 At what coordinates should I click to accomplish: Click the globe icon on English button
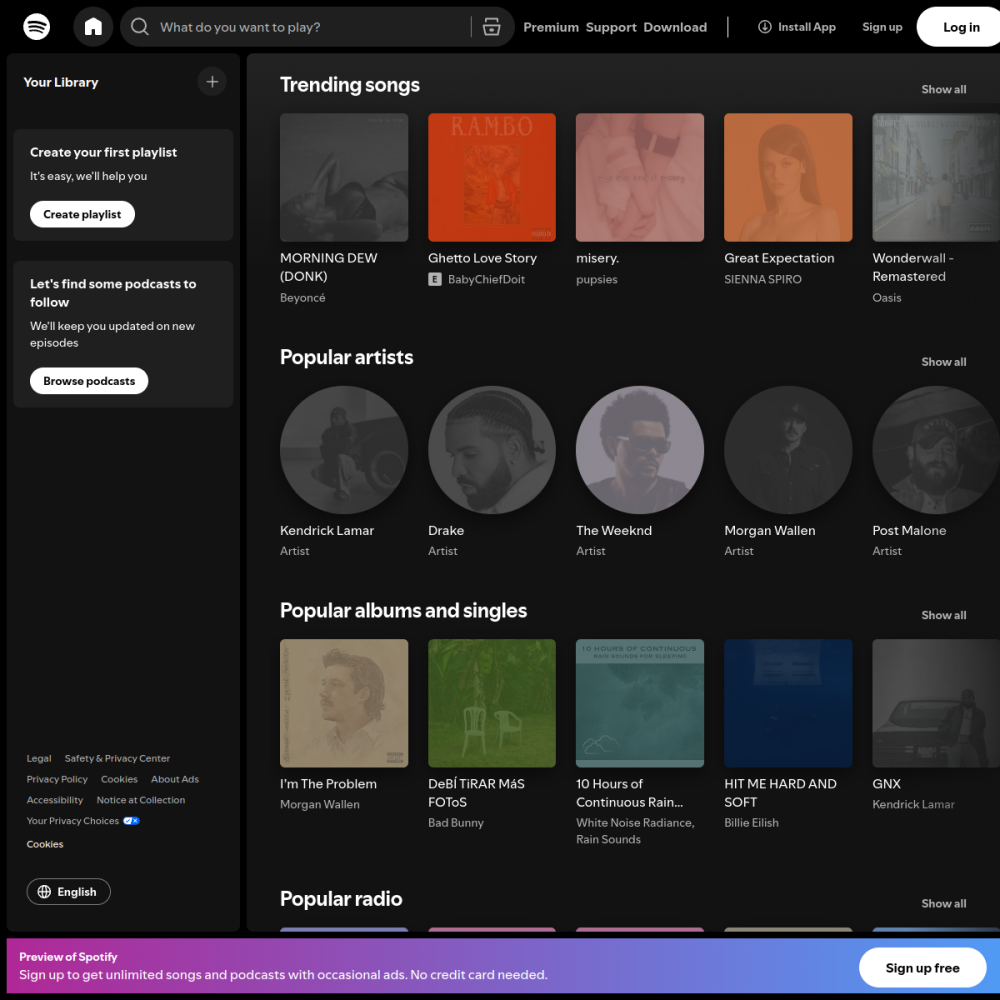(44, 892)
